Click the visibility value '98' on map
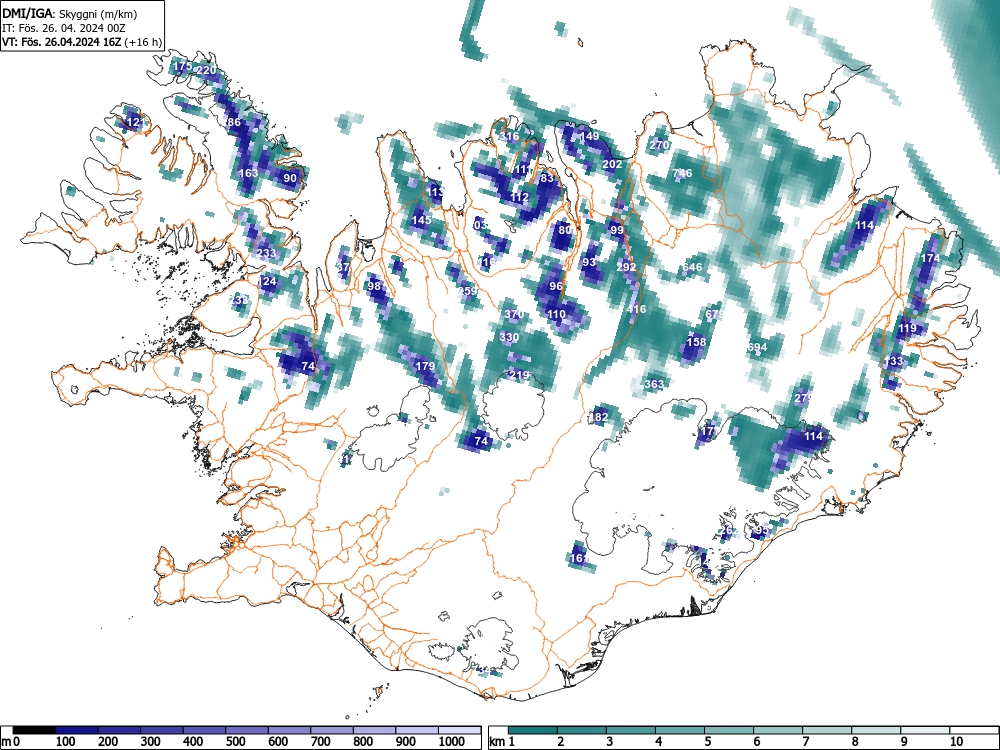 click(x=374, y=286)
